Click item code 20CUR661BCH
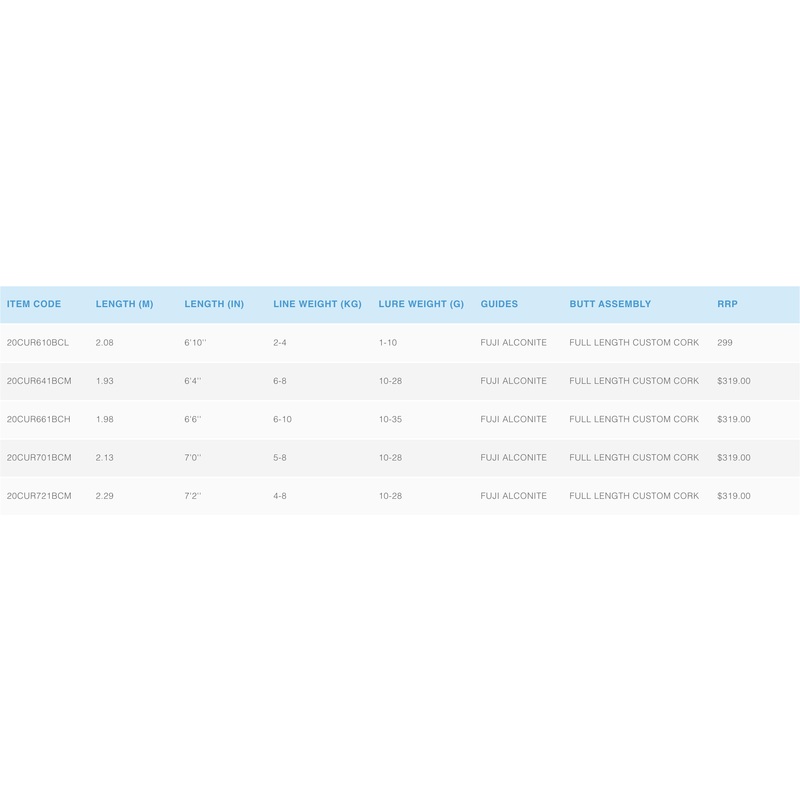The image size is (800, 800). click(39, 419)
